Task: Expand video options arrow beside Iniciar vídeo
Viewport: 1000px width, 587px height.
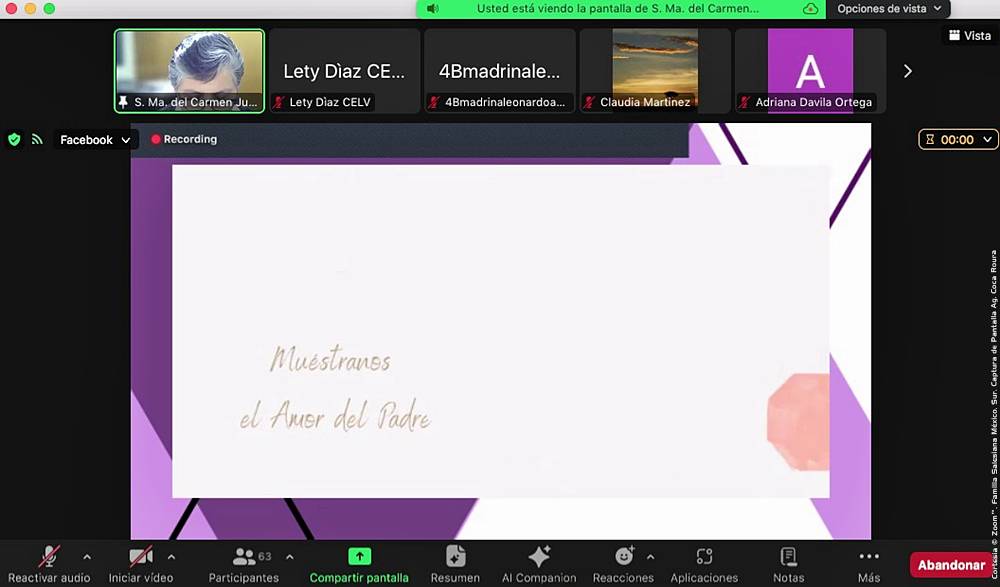Action: [x=171, y=557]
